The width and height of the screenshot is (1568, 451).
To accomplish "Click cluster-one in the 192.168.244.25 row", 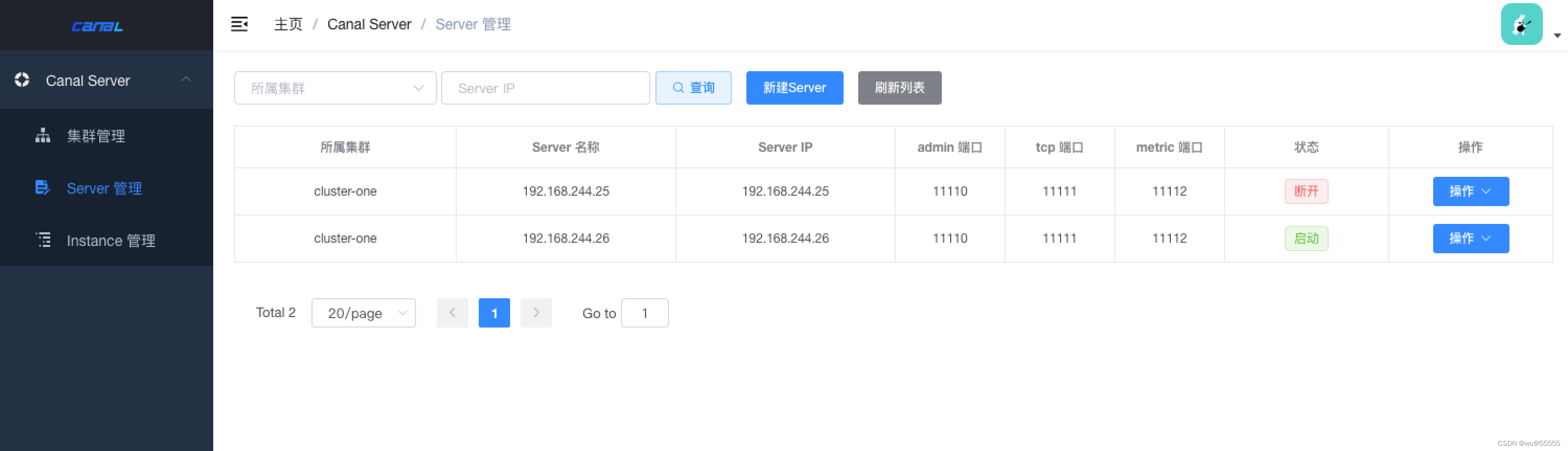I will (x=345, y=191).
